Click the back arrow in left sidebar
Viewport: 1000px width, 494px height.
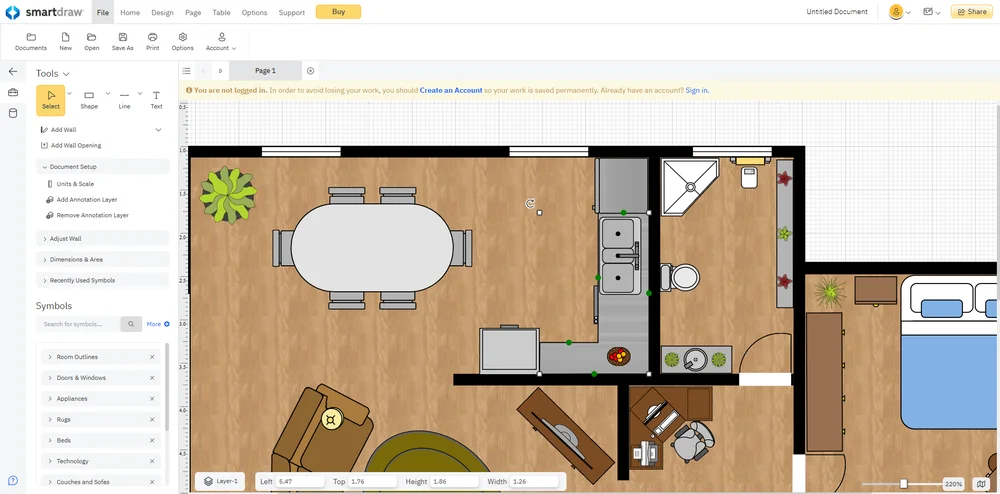pos(13,72)
